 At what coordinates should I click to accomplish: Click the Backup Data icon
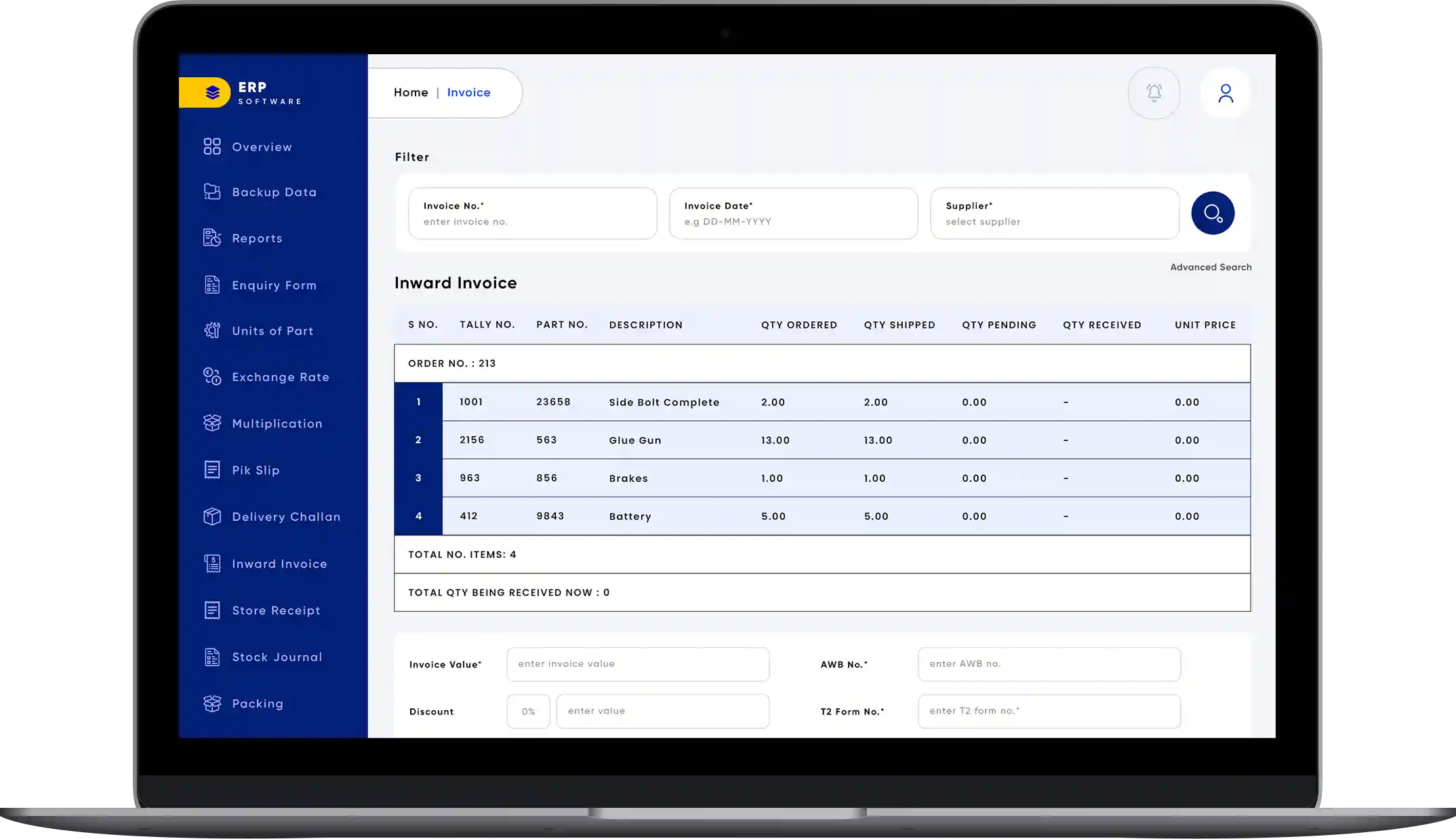point(212,192)
